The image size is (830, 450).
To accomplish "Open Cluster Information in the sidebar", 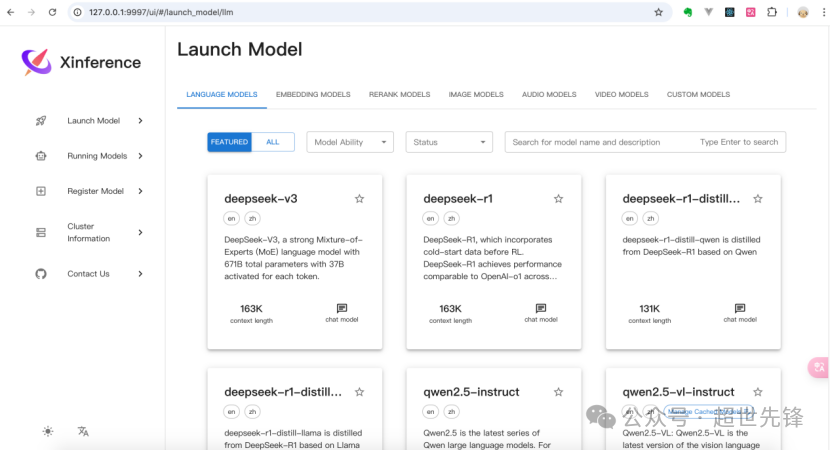I will click(89, 232).
